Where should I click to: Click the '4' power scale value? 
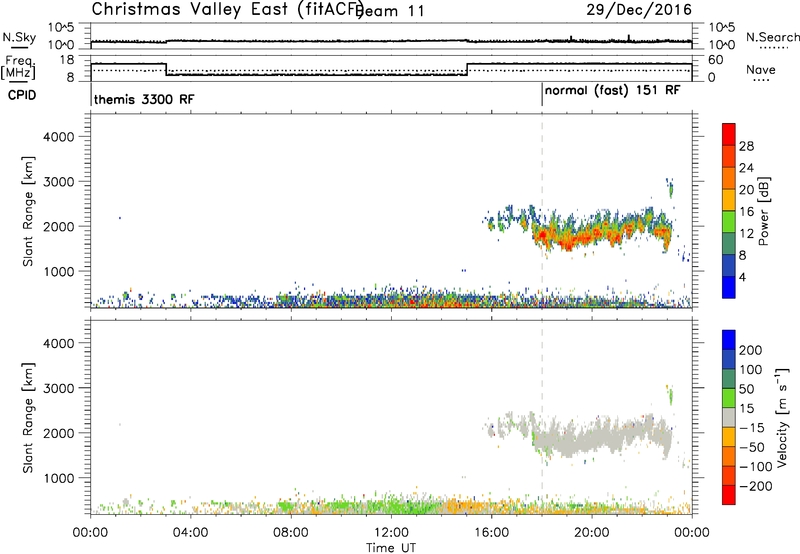click(742, 277)
